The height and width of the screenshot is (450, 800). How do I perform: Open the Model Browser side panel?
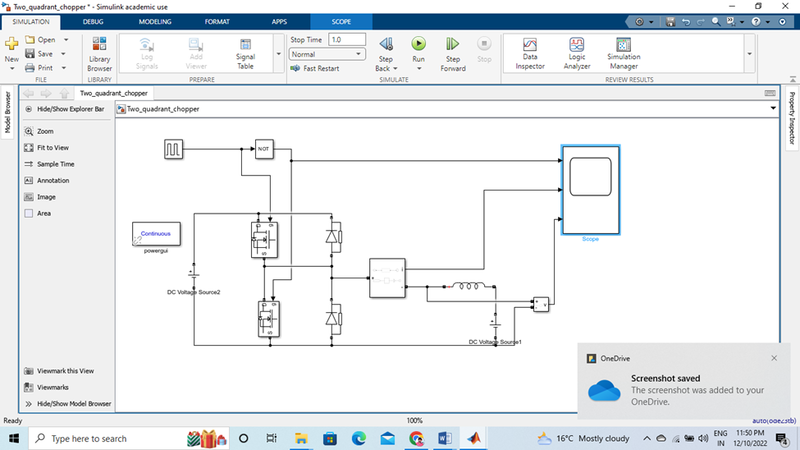(8, 113)
